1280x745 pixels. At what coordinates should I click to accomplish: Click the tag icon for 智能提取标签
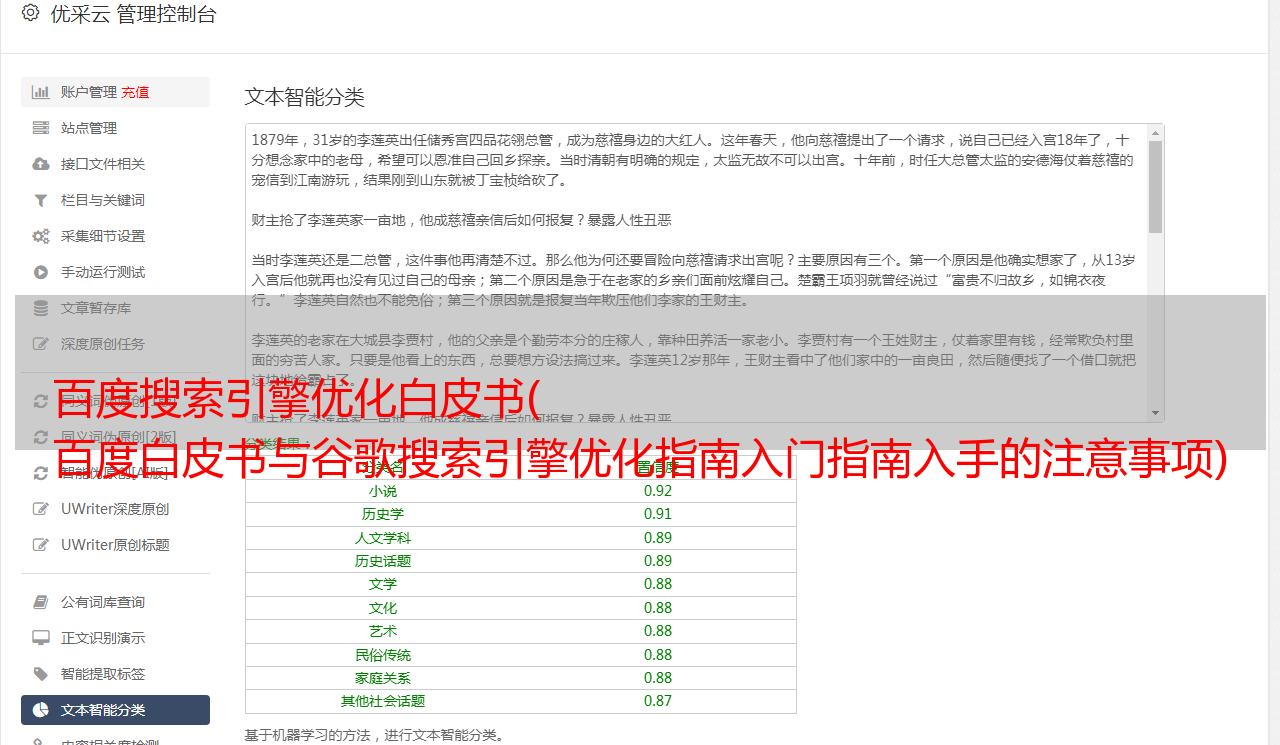[41, 674]
